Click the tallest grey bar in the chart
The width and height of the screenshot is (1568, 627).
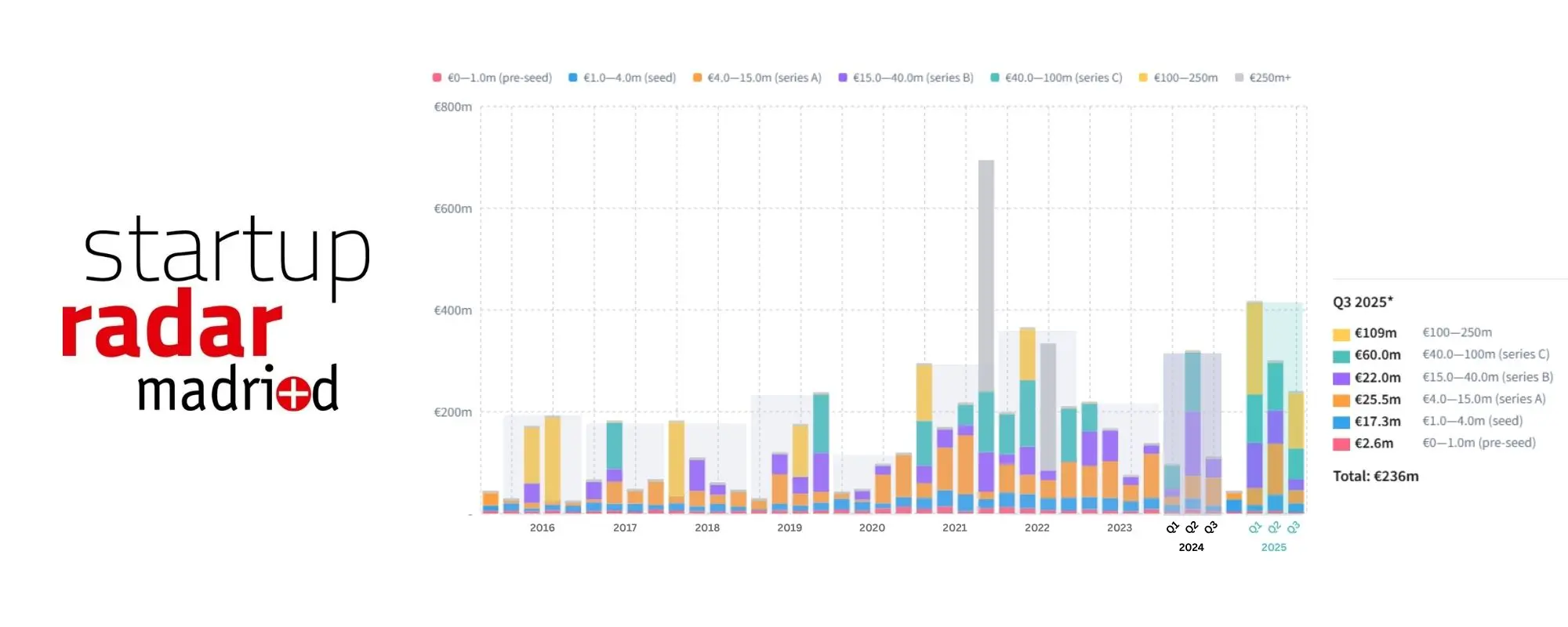985,274
